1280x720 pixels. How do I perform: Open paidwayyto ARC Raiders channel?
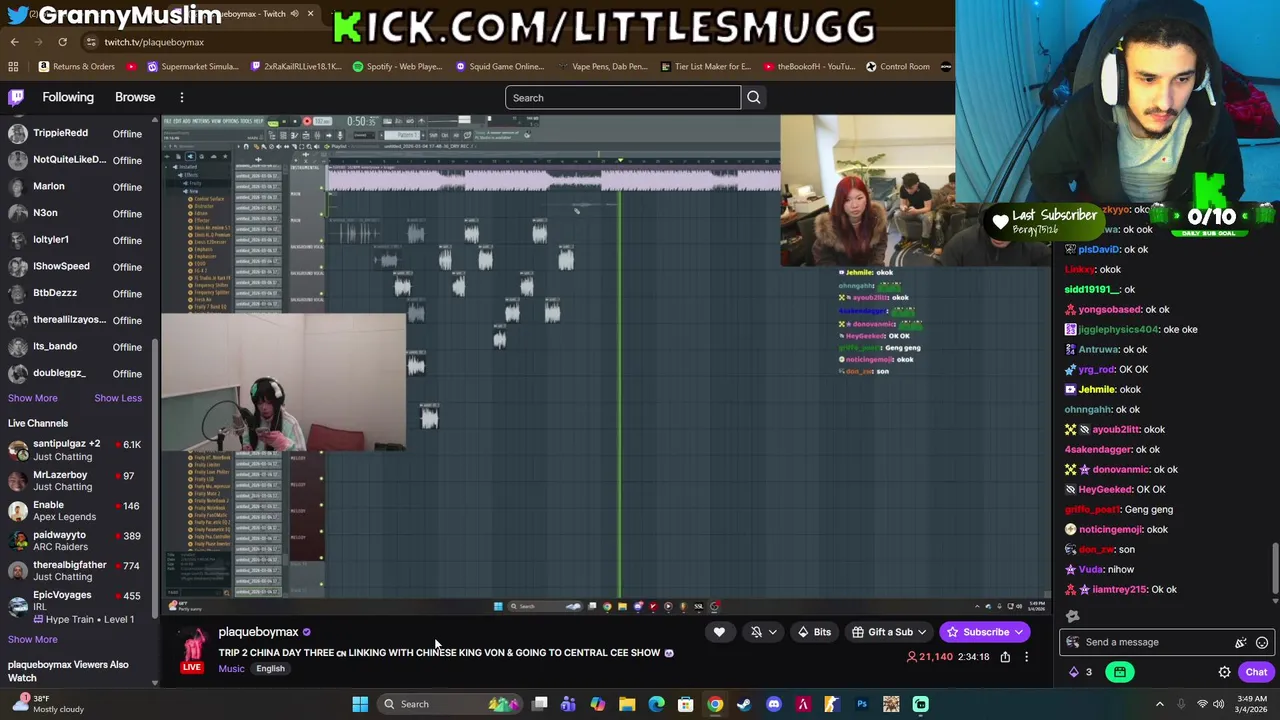tap(75, 541)
